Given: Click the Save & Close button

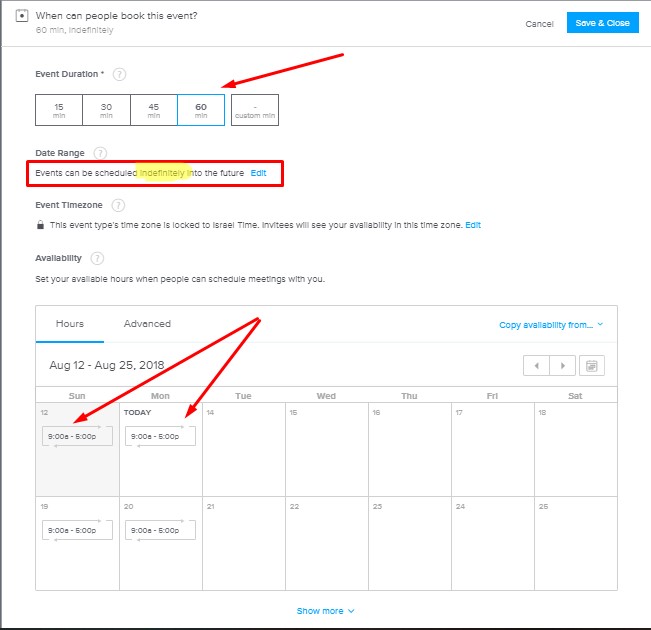Looking at the screenshot, I should pyautogui.click(x=602, y=23).
